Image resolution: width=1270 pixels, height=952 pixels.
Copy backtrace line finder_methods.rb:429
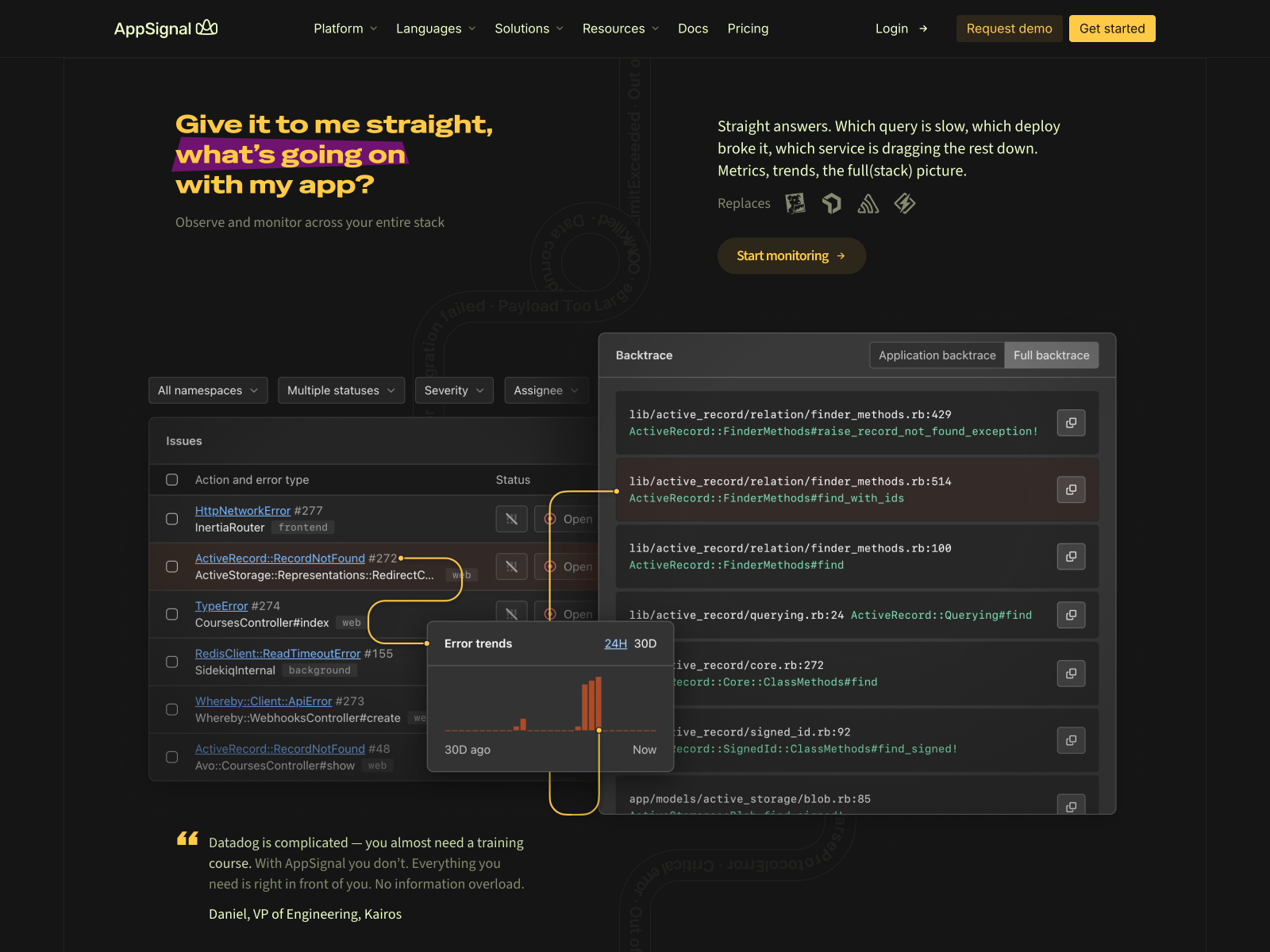coord(1071,423)
